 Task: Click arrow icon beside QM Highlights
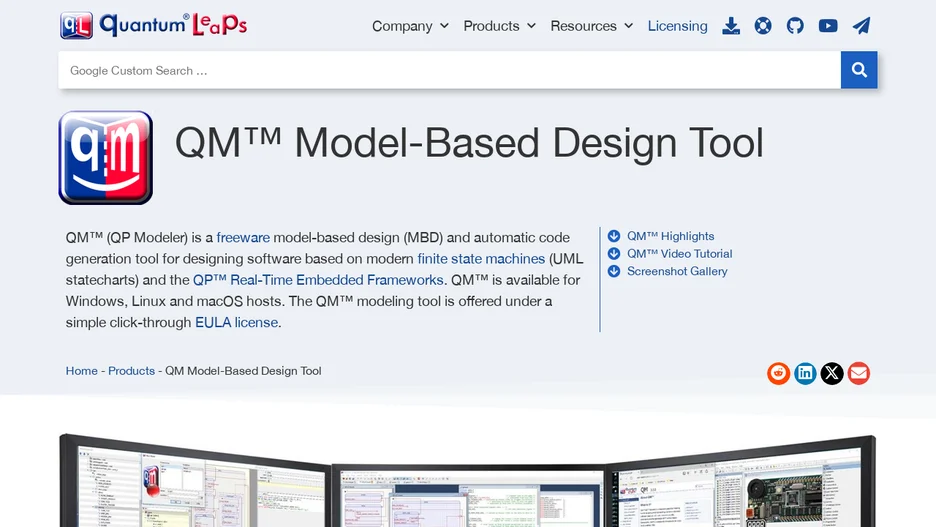[614, 236]
